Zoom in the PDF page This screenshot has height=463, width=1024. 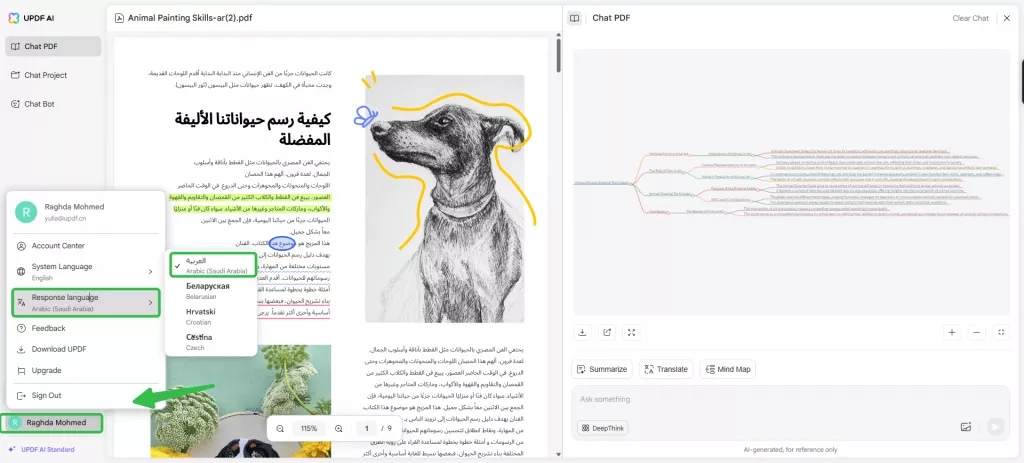click(338, 428)
